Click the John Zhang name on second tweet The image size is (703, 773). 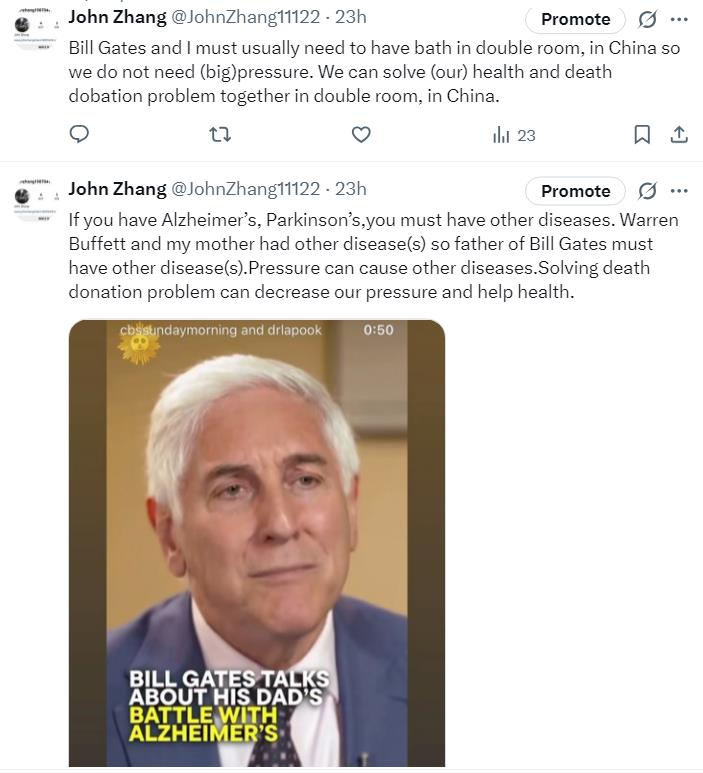(117, 189)
